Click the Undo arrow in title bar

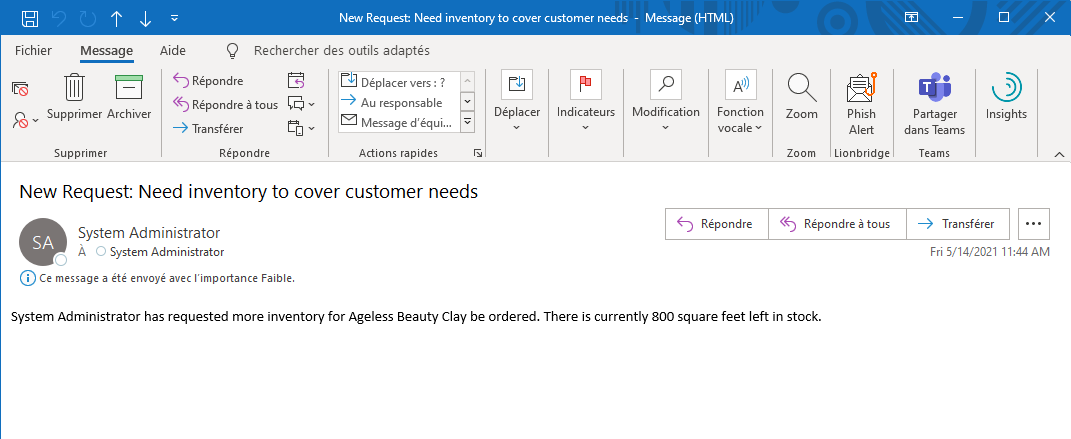(59, 18)
